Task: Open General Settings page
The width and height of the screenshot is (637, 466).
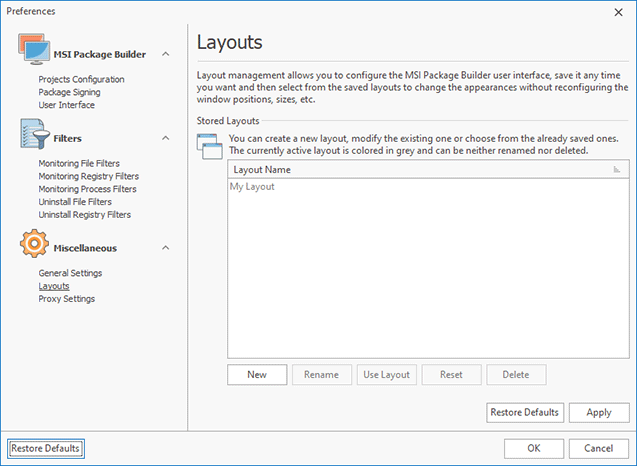Action: [x=70, y=273]
